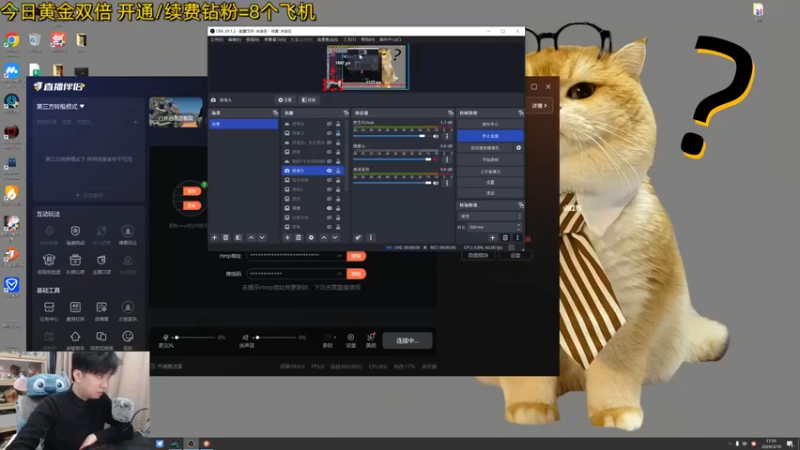Toggle lock on highlighted 摄像头 source

coord(338,170)
